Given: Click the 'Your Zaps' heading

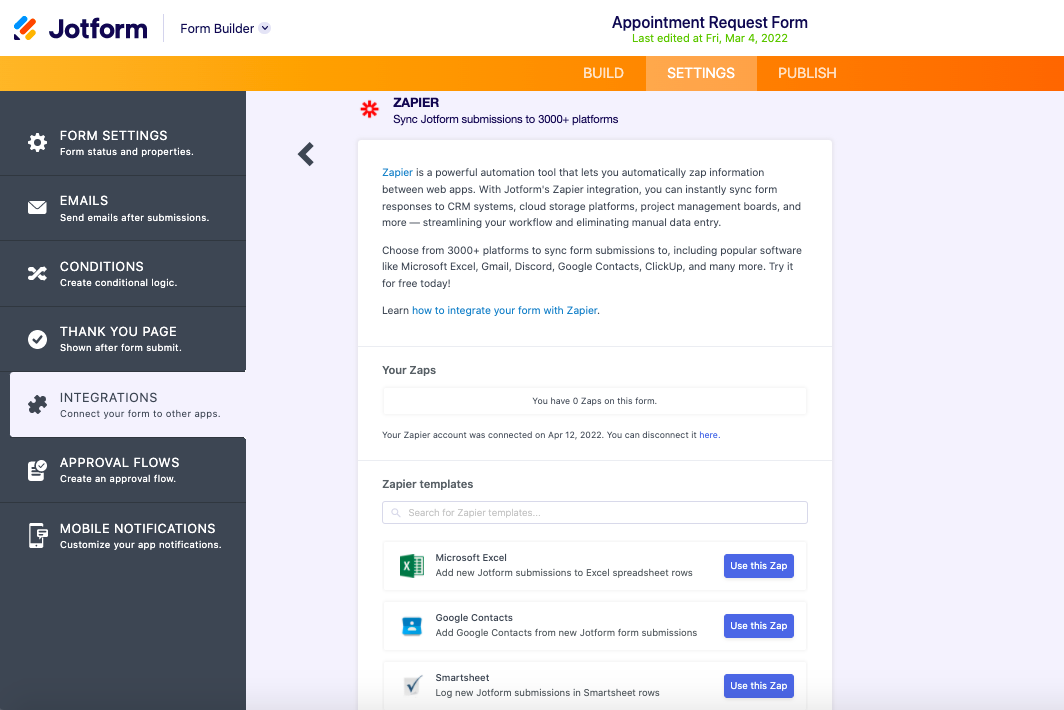Looking at the screenshot, I should 409,370.
